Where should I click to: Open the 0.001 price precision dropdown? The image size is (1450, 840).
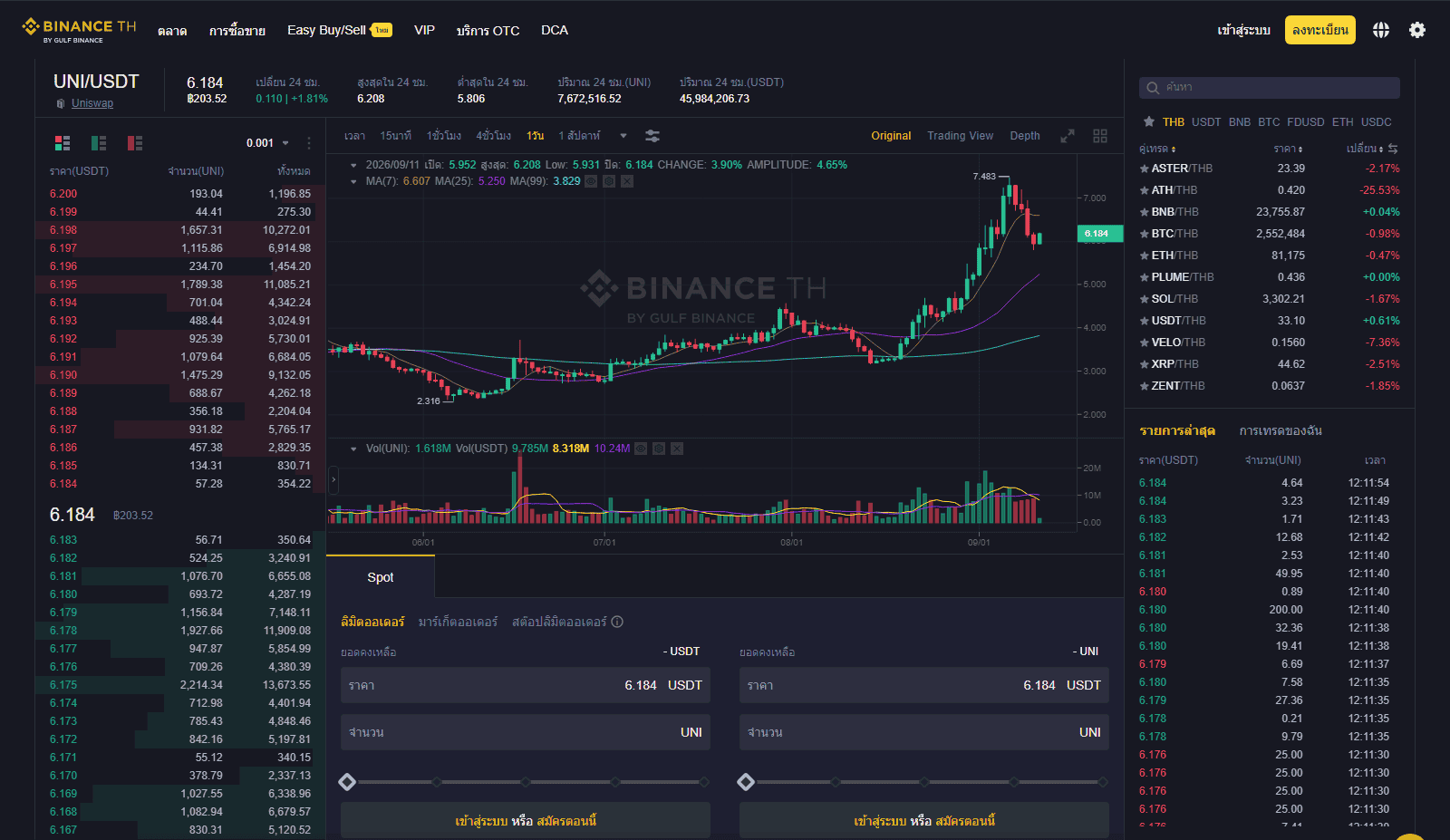tap(267, 143)
